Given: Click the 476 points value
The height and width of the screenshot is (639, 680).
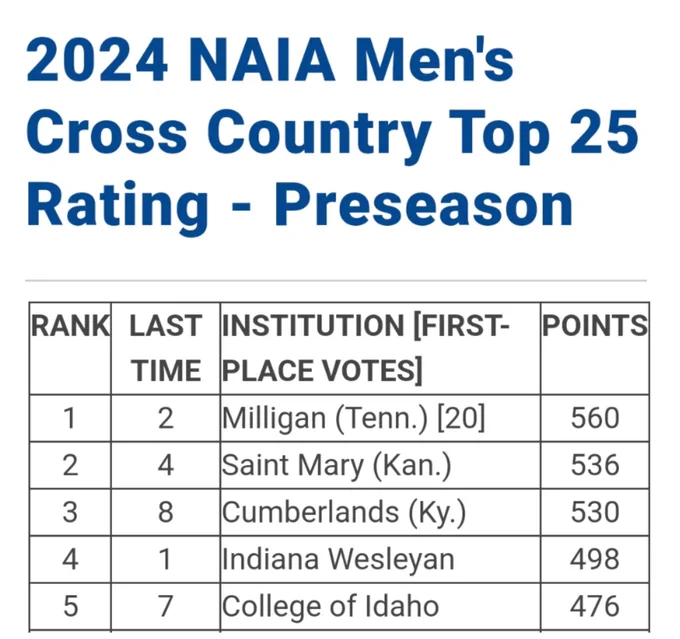Looking at the screenshot, I should coord(595,606).
